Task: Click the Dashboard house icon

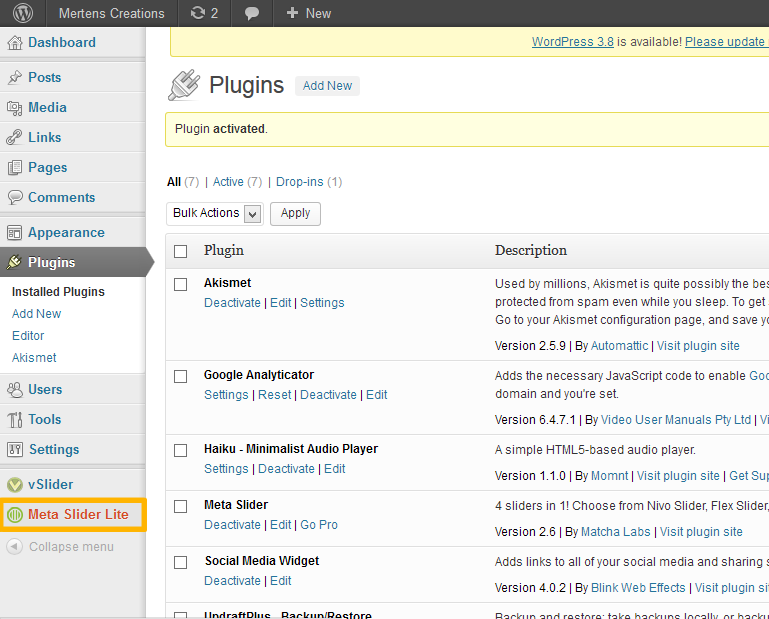Action: tap(15, 43)
